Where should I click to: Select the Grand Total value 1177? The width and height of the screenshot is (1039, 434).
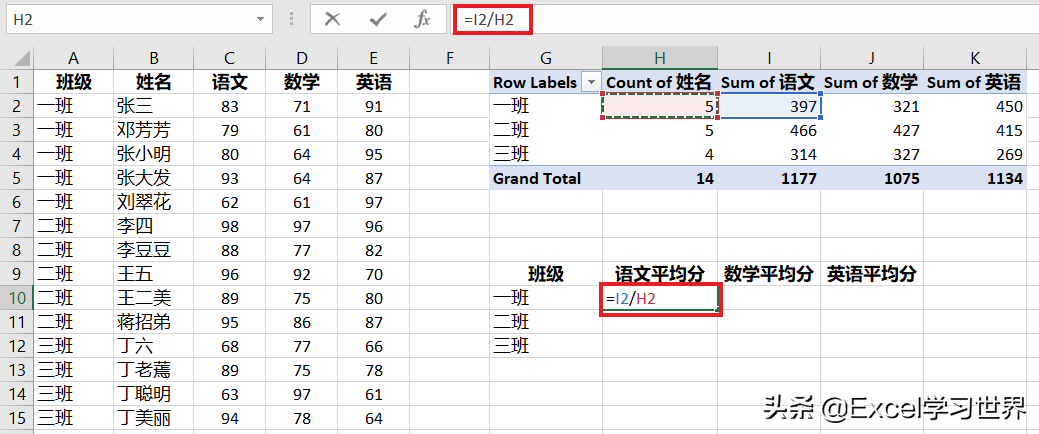pos(769,178)
